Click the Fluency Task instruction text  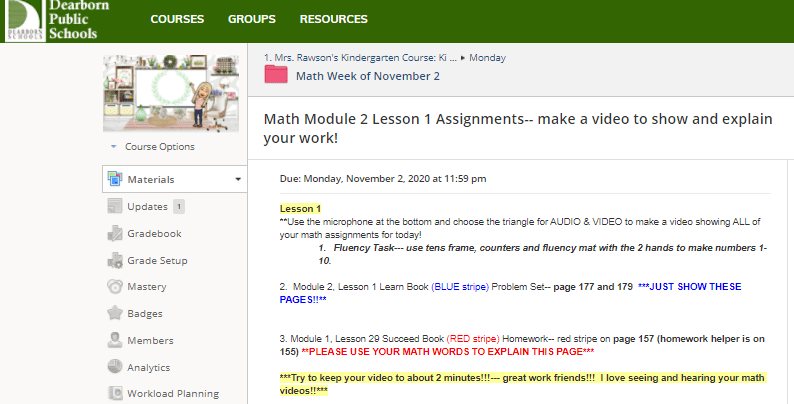point(542,254)
